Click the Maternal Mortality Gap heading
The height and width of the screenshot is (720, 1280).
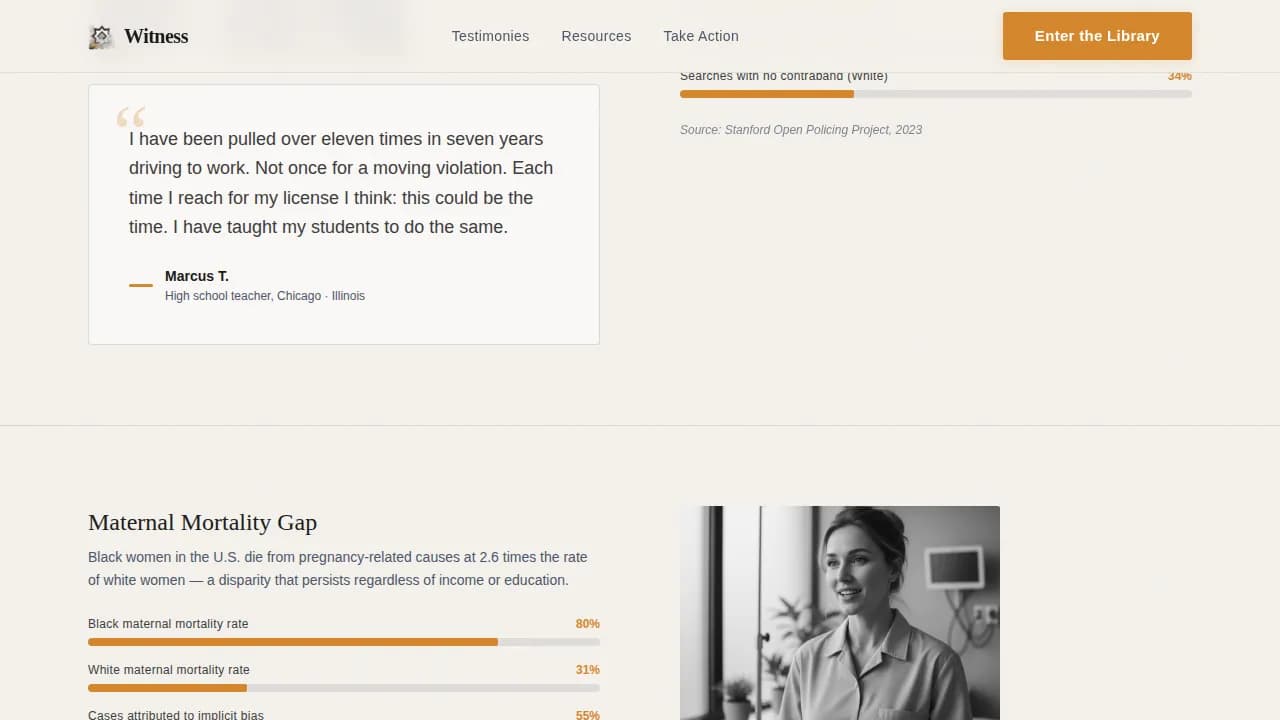pos(202,522)
